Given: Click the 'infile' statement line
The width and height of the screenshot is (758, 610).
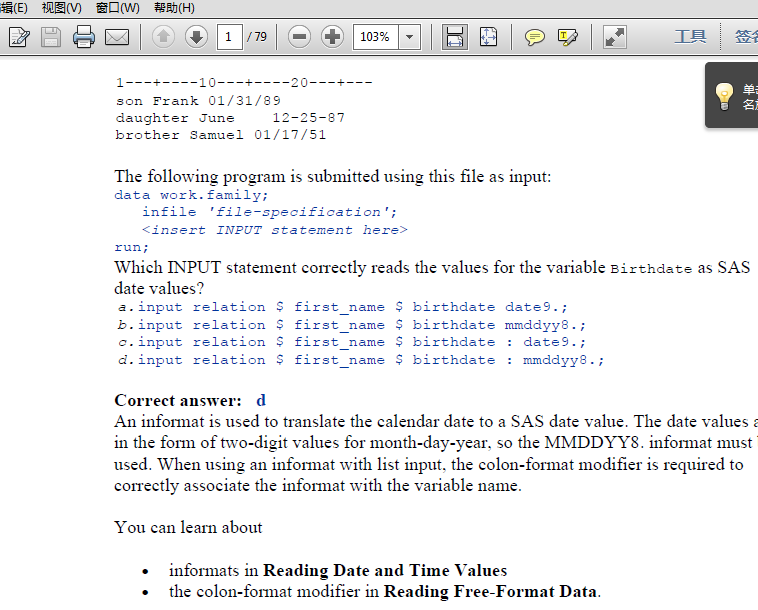Looking at the screenshot, I should click(x=269, y=212).
